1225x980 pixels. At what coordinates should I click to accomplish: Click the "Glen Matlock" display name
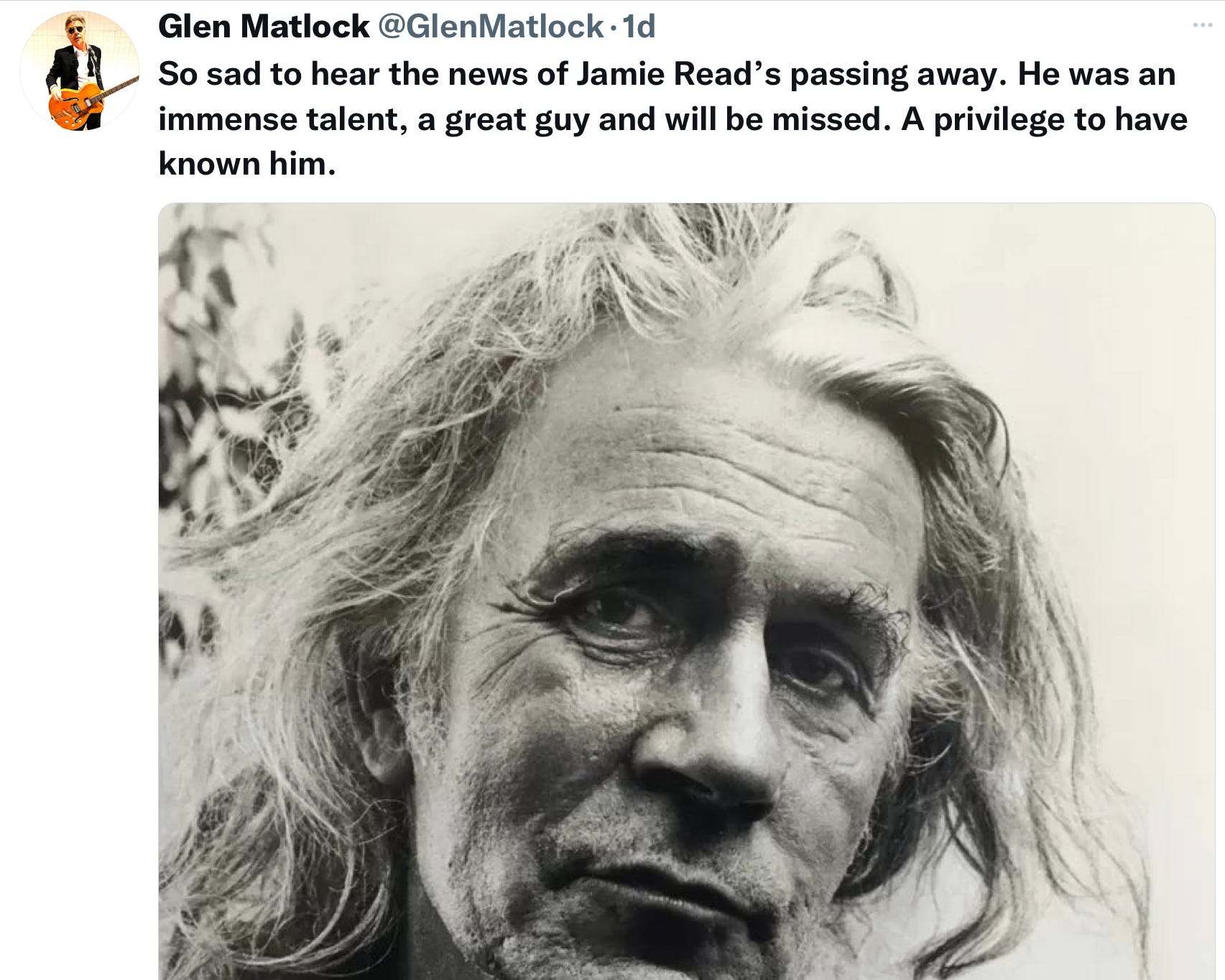pyautogui.click(x=264, y=27)
